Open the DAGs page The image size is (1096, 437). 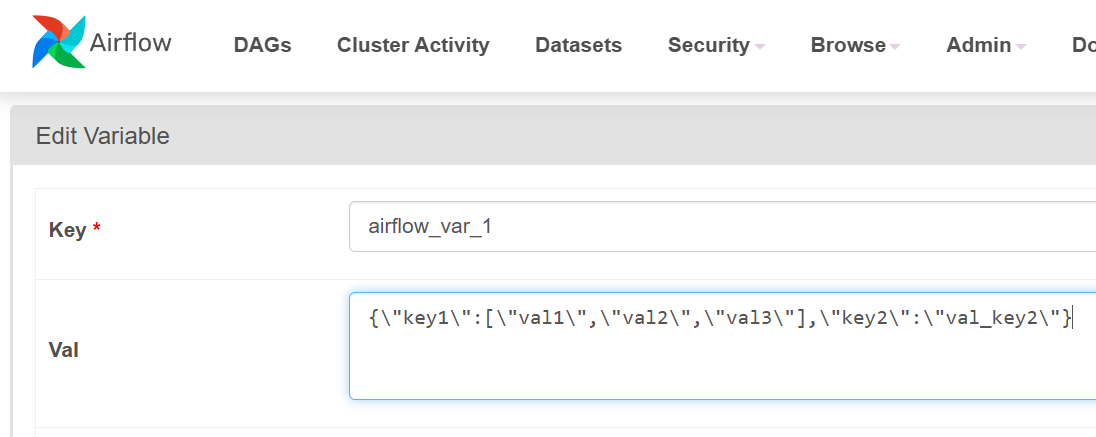click(262, 45)
